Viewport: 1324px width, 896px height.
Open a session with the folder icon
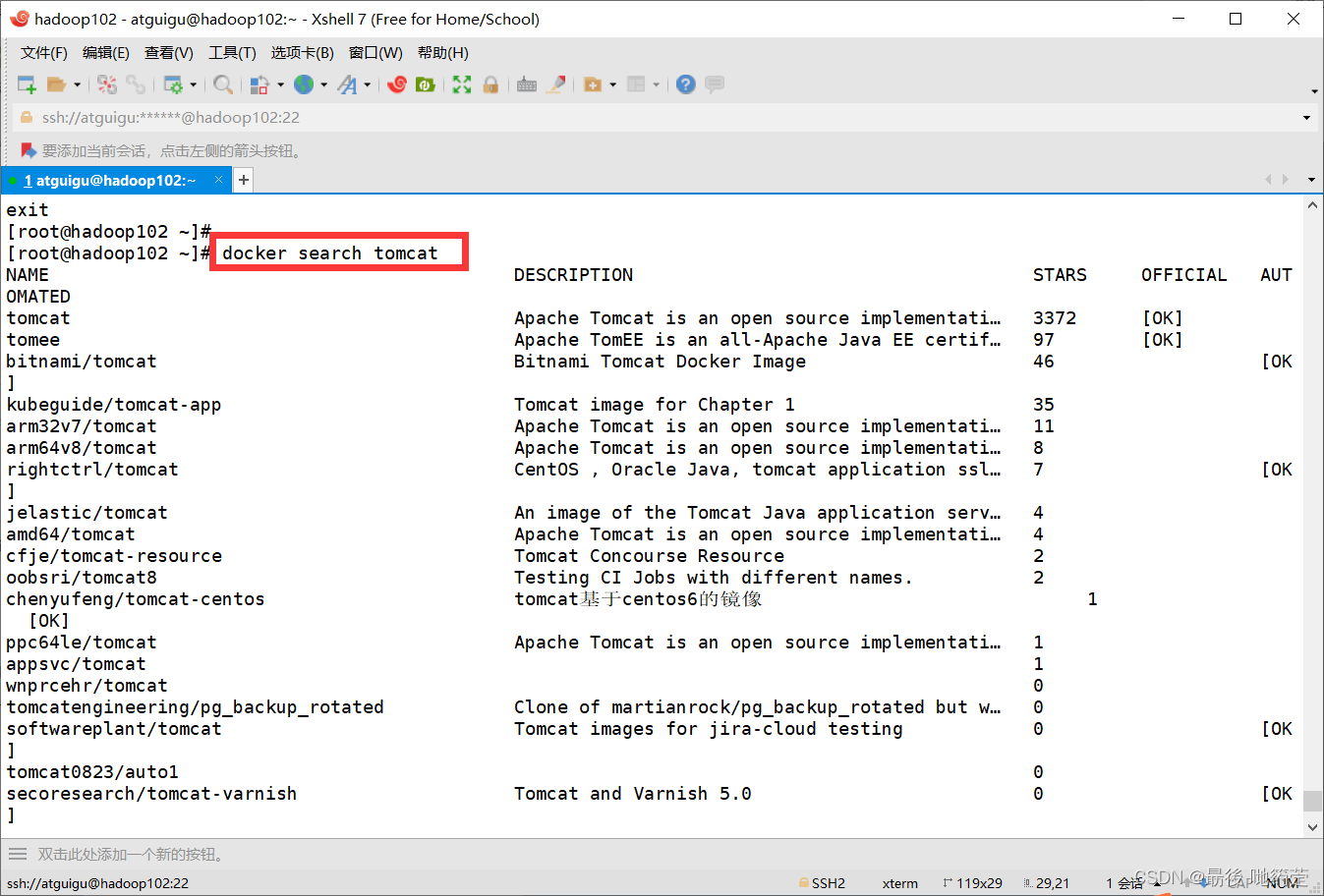[x=57, y=84]
